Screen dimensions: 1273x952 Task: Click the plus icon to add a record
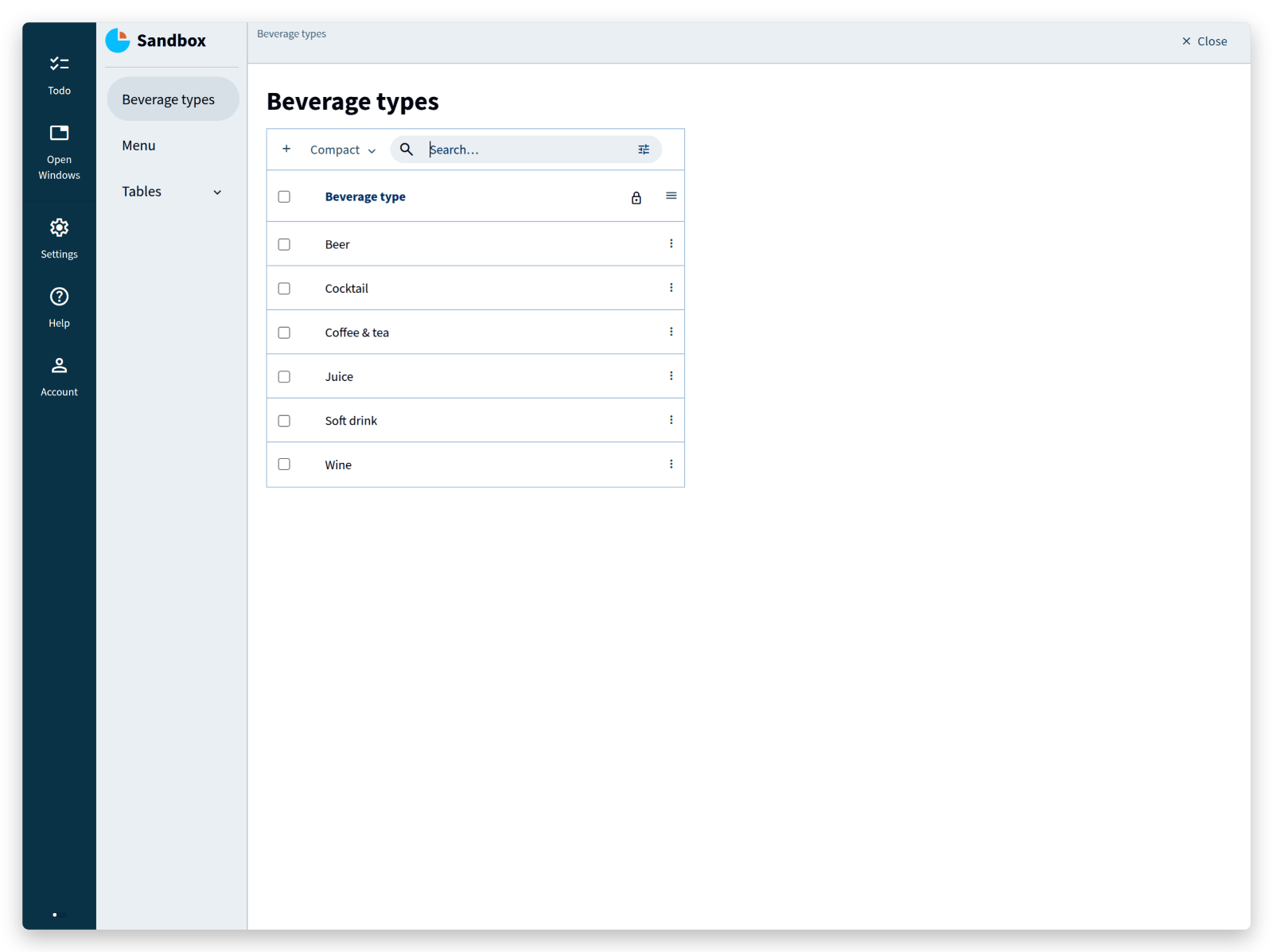click(x=286, y=149)
